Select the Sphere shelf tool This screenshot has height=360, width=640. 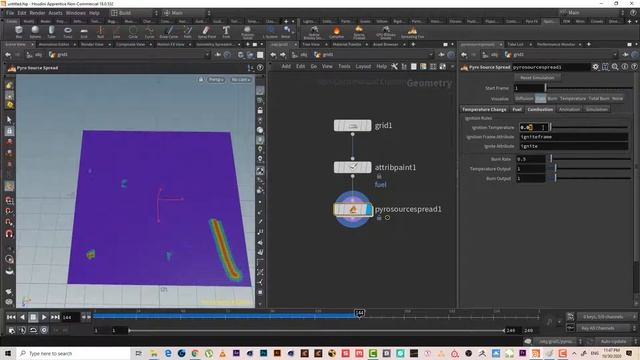tap(35, 31)
